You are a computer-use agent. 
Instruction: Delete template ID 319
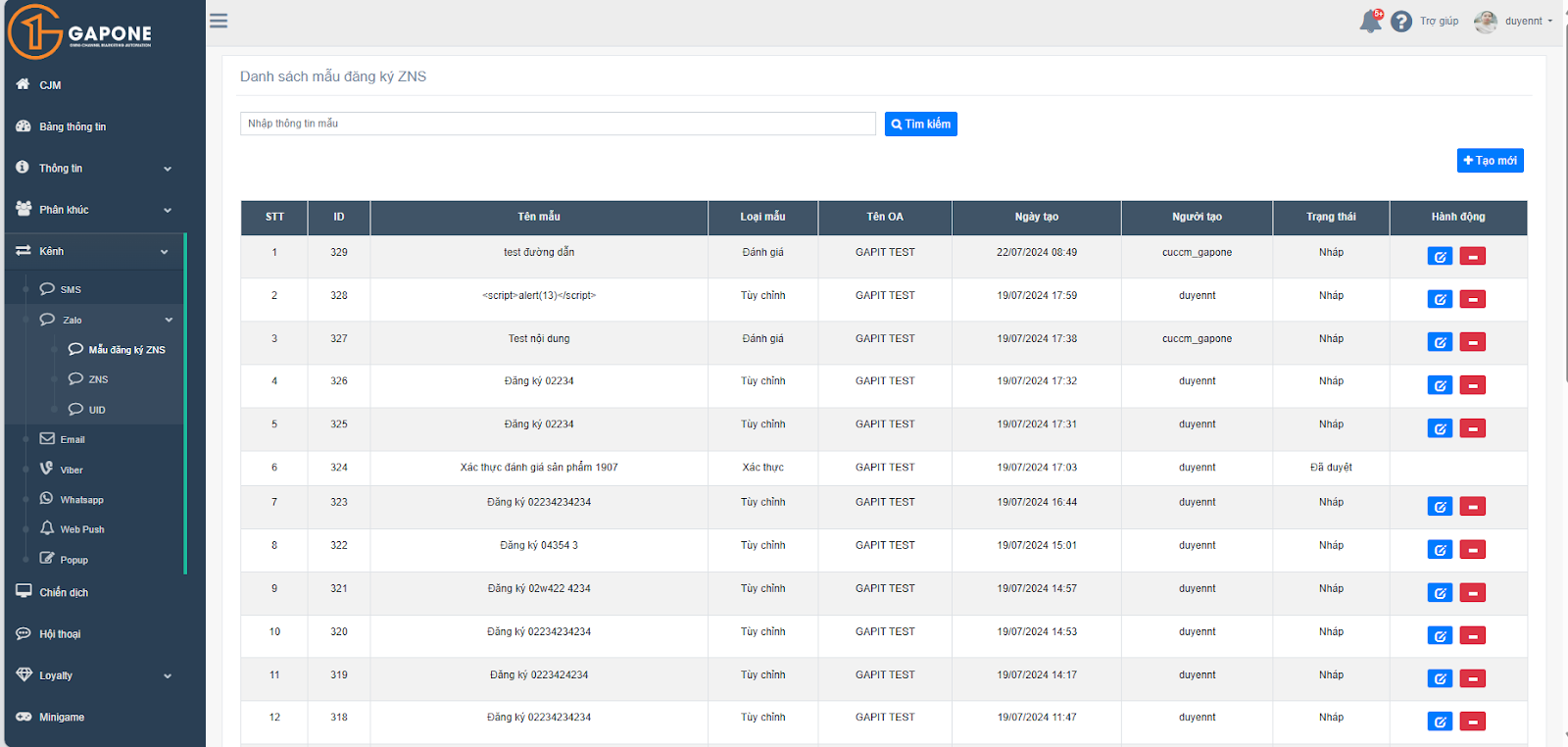pos(1473,678)
